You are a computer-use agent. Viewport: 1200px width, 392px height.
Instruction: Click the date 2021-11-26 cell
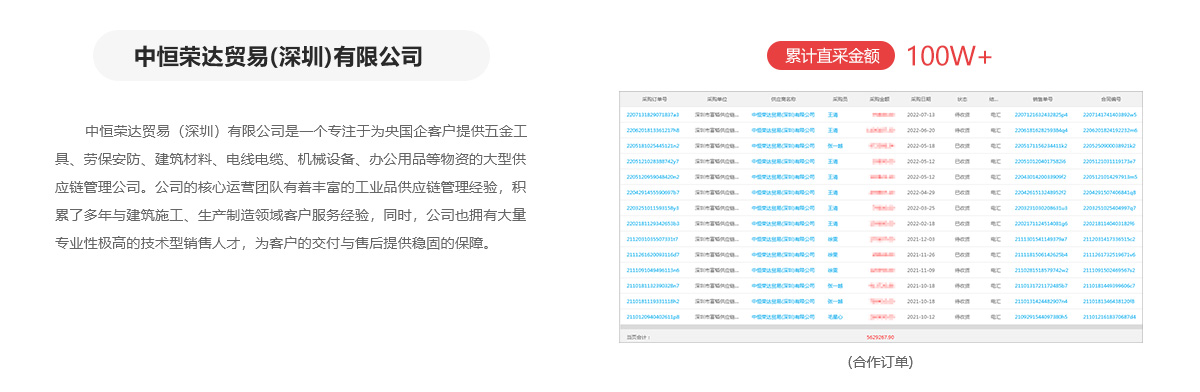pos(920,254)
